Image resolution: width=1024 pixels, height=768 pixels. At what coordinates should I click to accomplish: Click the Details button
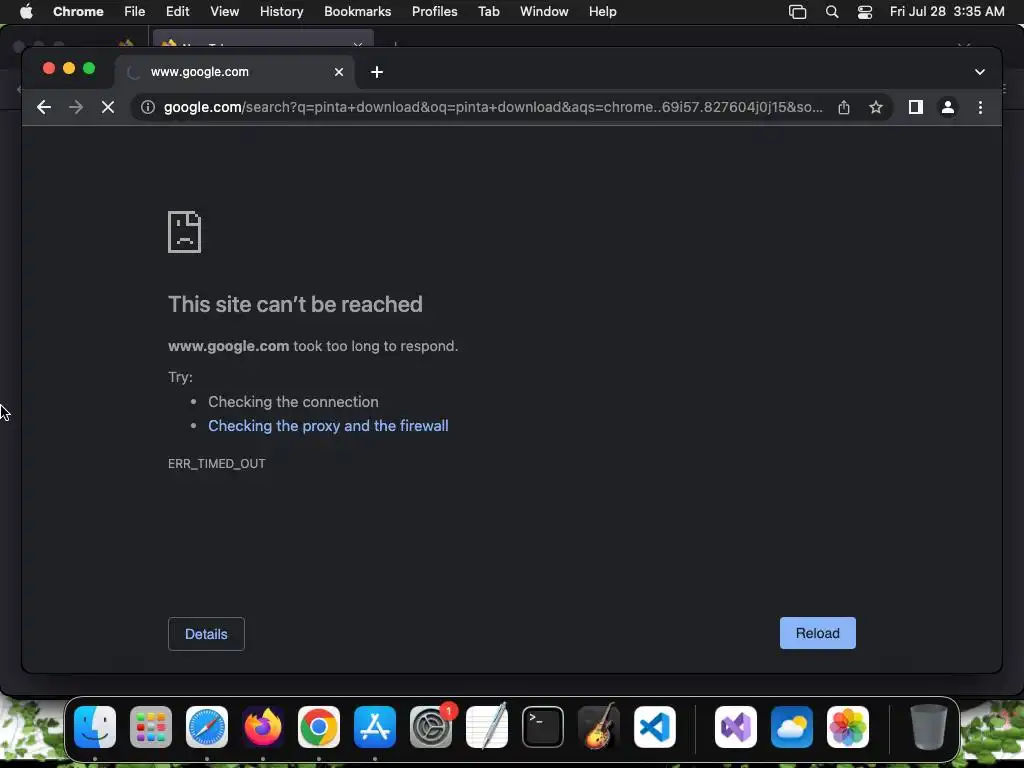[206, 634]
